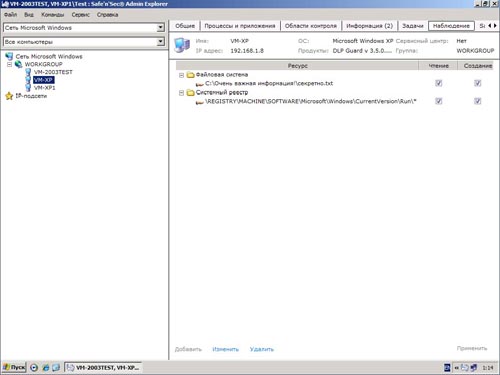This screenshot has height=375, width=500.
Task: Switch to the Области контроля tab
Action: (x=311, y=26)
